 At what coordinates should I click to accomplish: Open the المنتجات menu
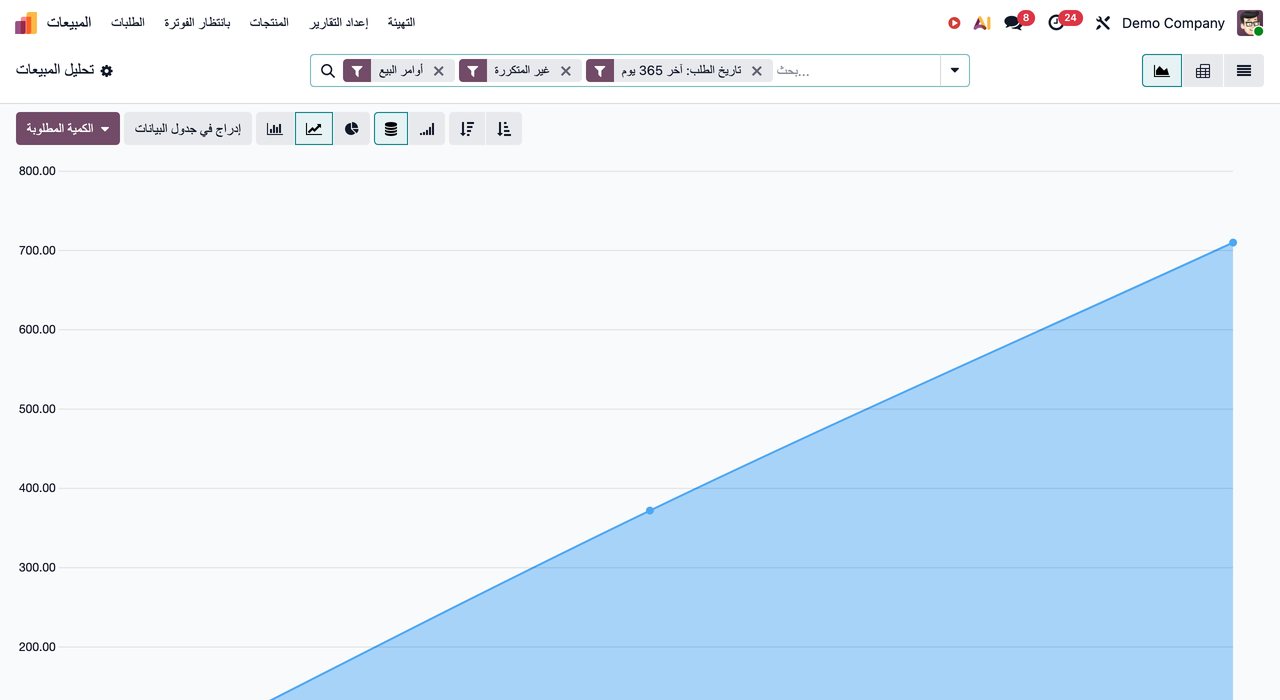(x=270, y=23)
